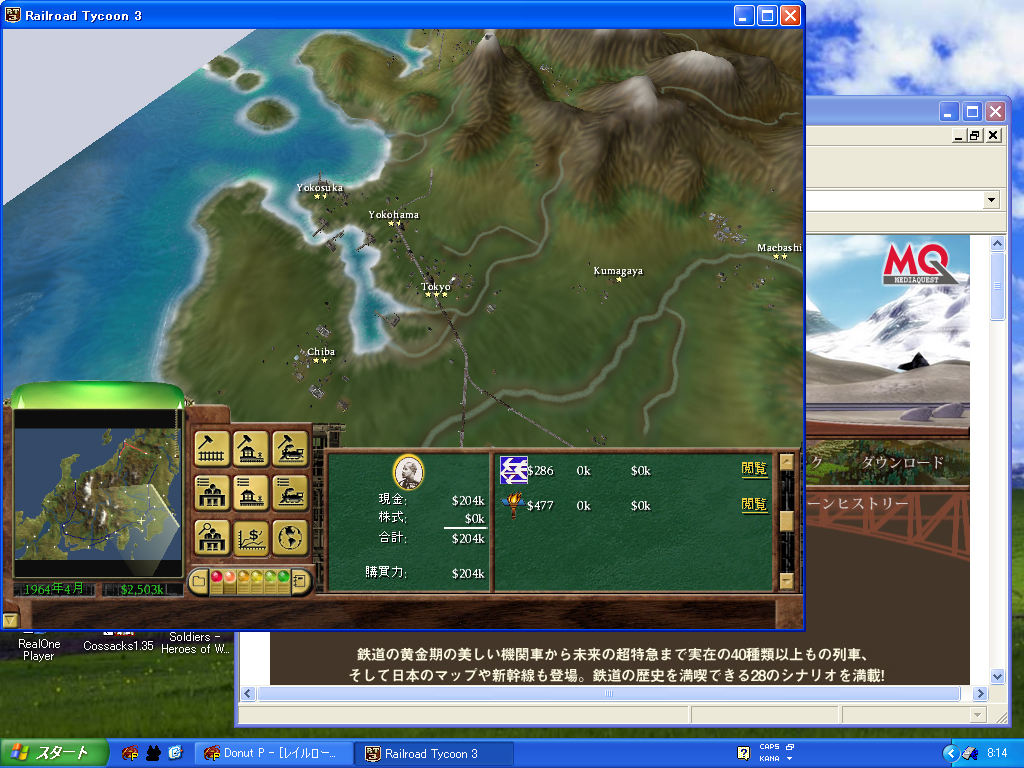Switch to Railroad Tycoon 3 taskbar button

434,753
